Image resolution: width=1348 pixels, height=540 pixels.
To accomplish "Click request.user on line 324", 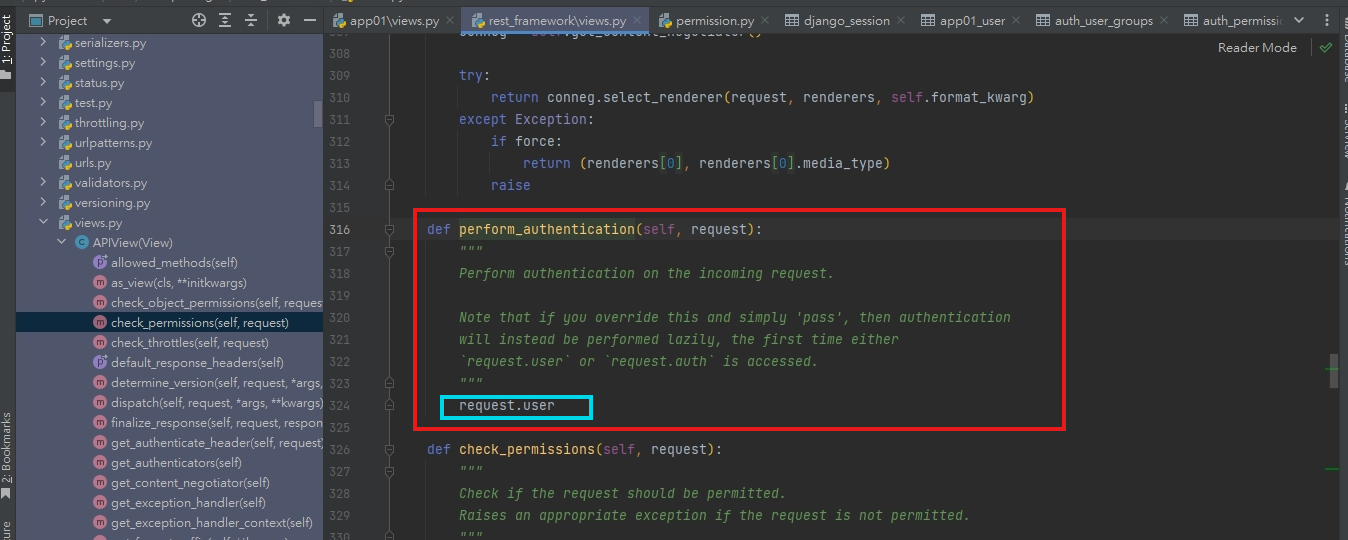I will coord(507,405).
